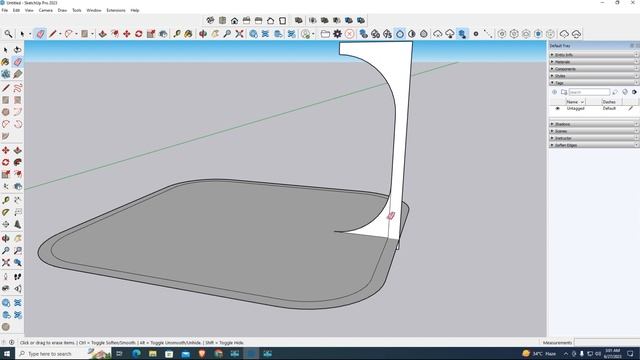Select the Eraser tool in left toolbar
Viewport: 640px width, 360px height.
click(x=18, y=62)
